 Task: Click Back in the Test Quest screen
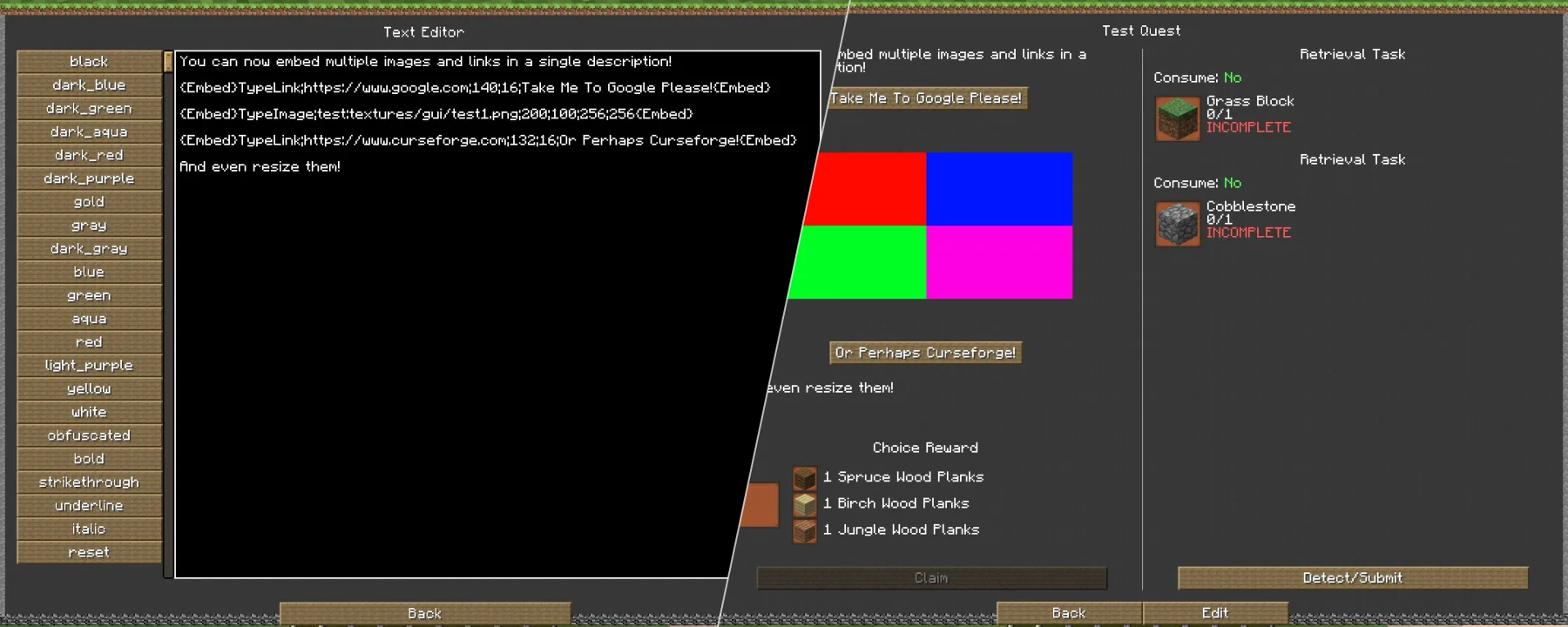pos(1069,614)
